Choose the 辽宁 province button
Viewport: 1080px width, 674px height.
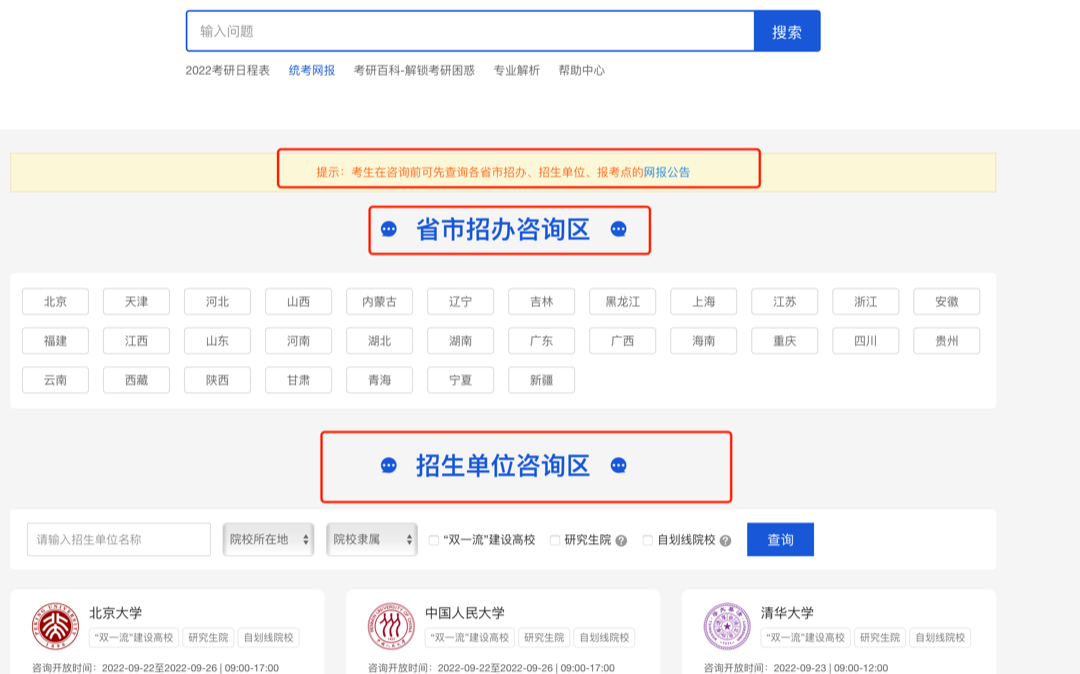point(461,302)
